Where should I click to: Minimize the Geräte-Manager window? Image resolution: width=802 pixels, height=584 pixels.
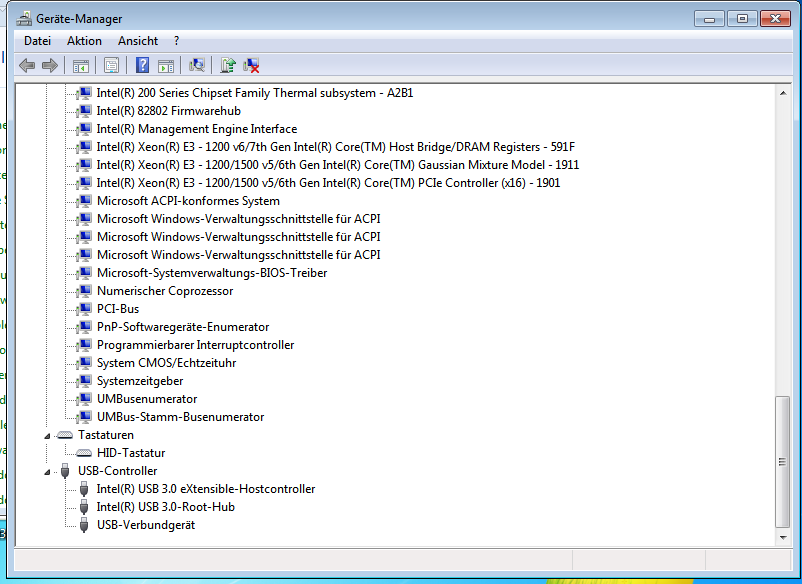tap(709, 19)
